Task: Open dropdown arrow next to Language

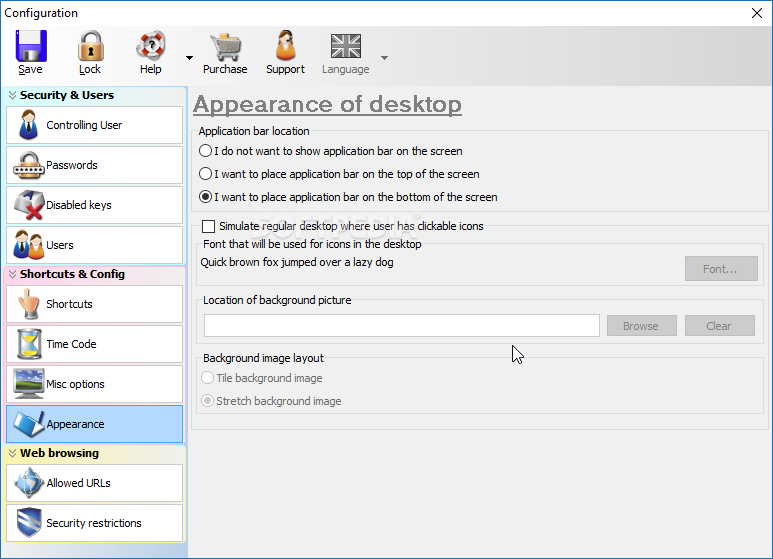Action: (385, 58)
